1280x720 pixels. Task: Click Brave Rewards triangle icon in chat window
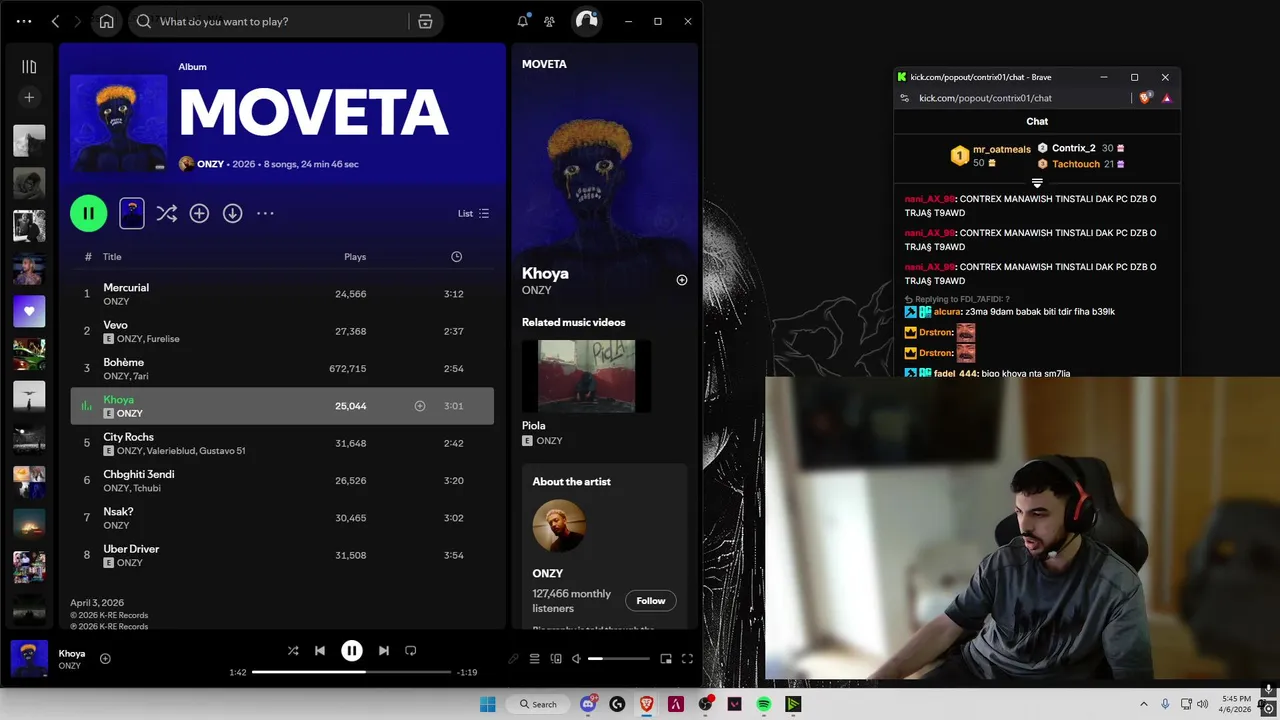tap(1166, 98)
